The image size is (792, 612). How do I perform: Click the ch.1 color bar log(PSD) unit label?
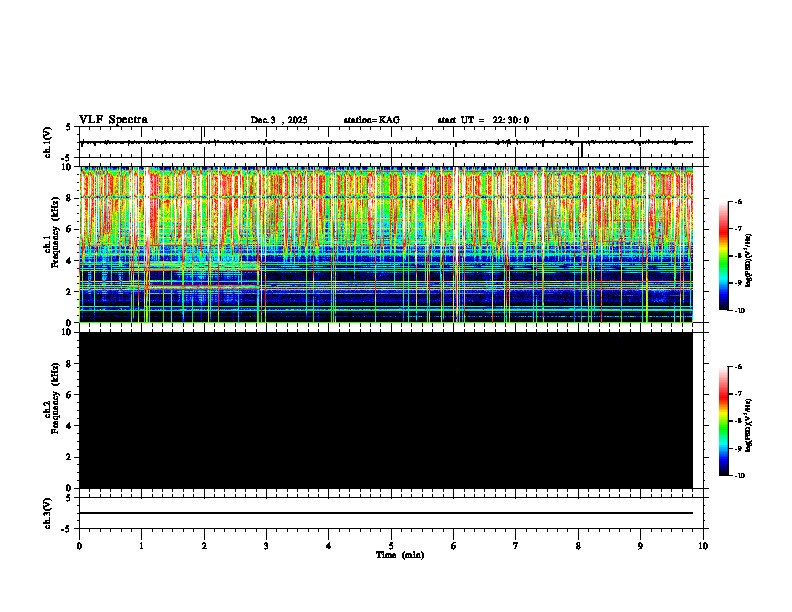tap(749, 261)
